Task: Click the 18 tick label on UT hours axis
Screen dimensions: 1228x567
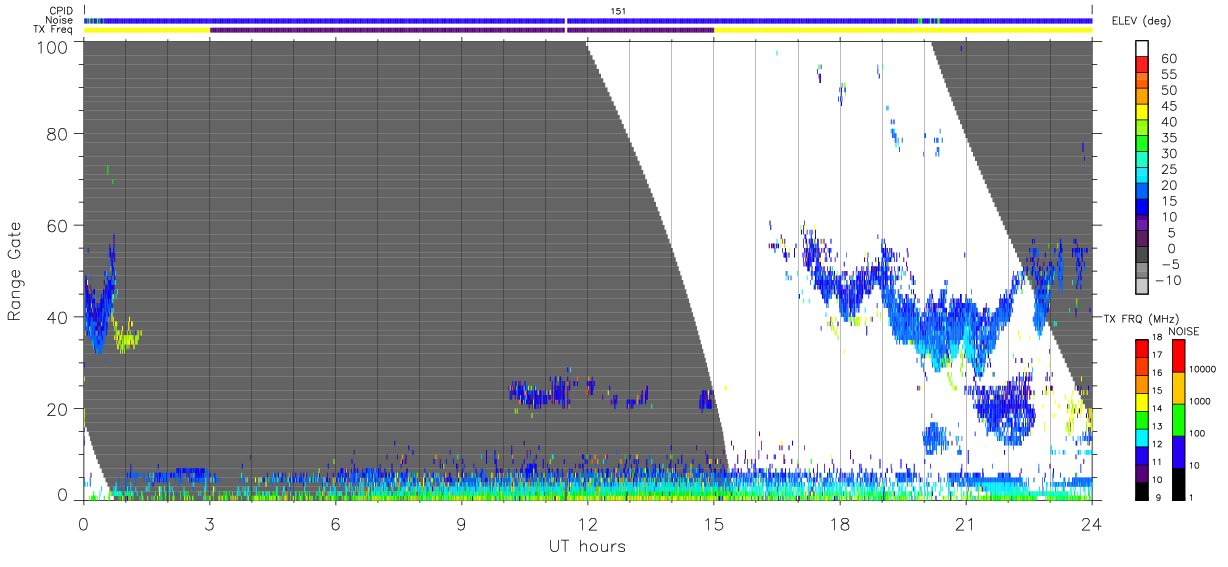Action: point(840,524)
